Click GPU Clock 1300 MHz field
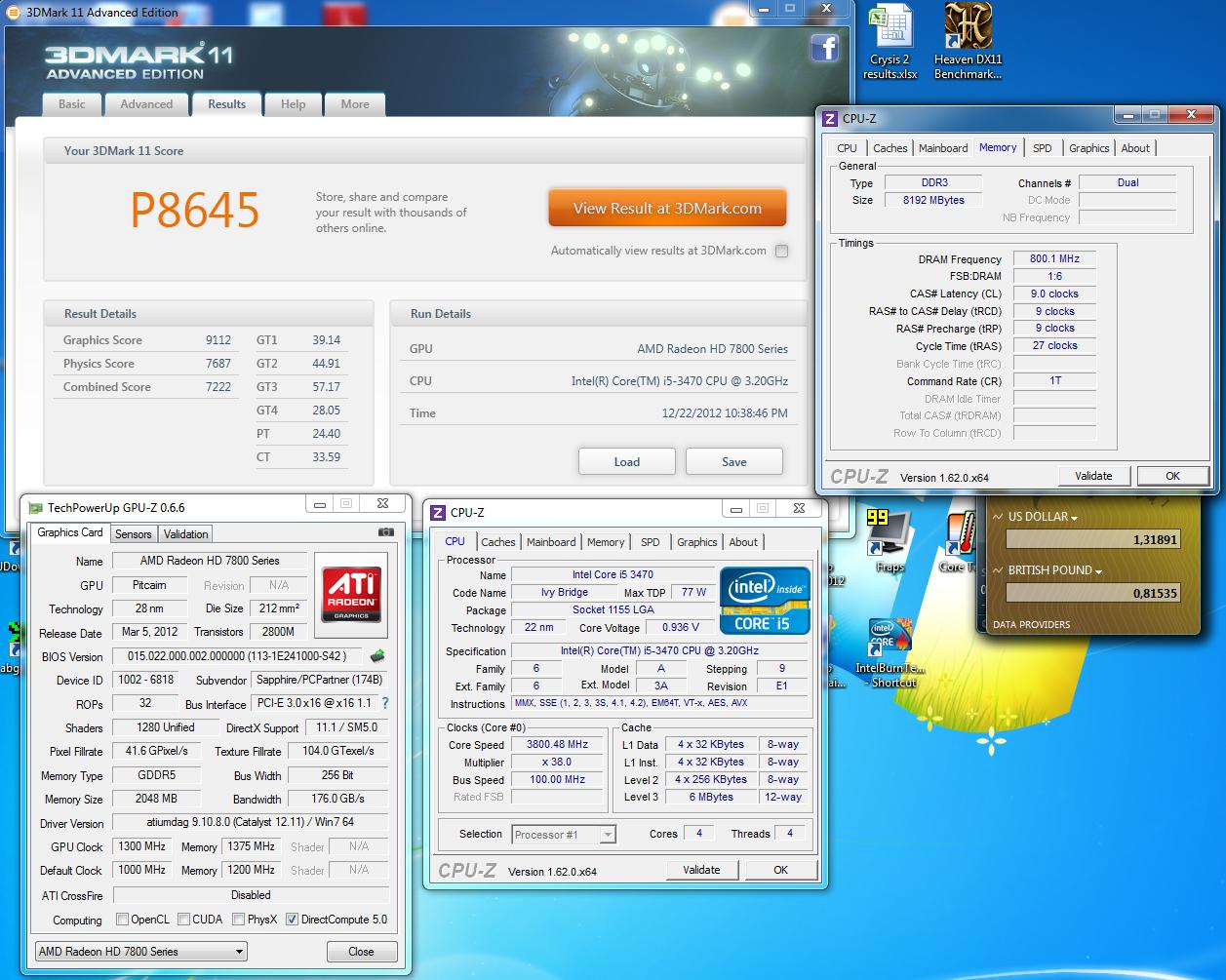Image resolution: width=1226 pixels, height=980 pixels. click(141, 846)
